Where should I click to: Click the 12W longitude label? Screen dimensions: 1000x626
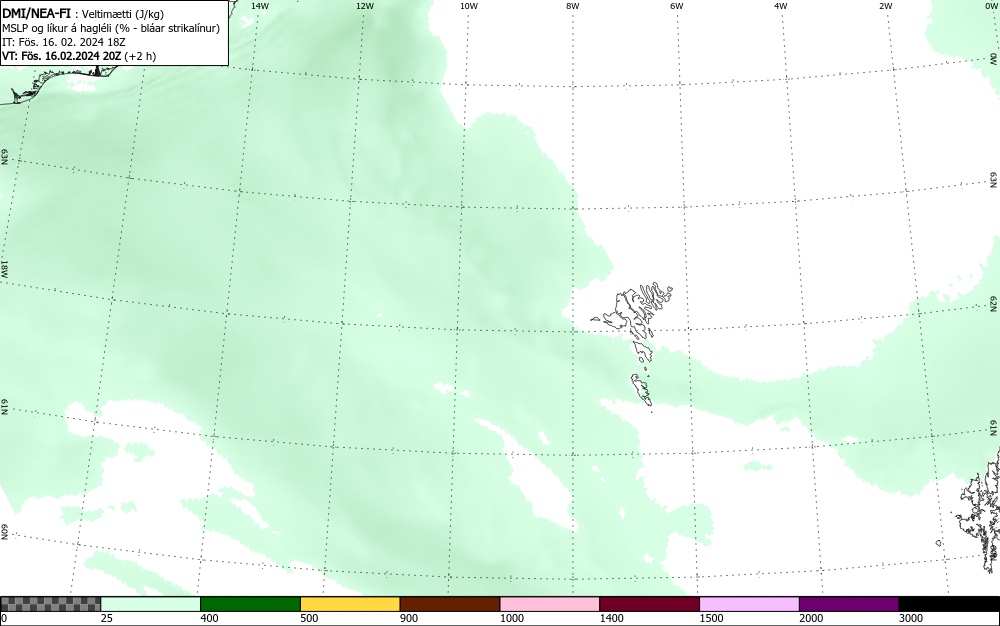(364, 6)
